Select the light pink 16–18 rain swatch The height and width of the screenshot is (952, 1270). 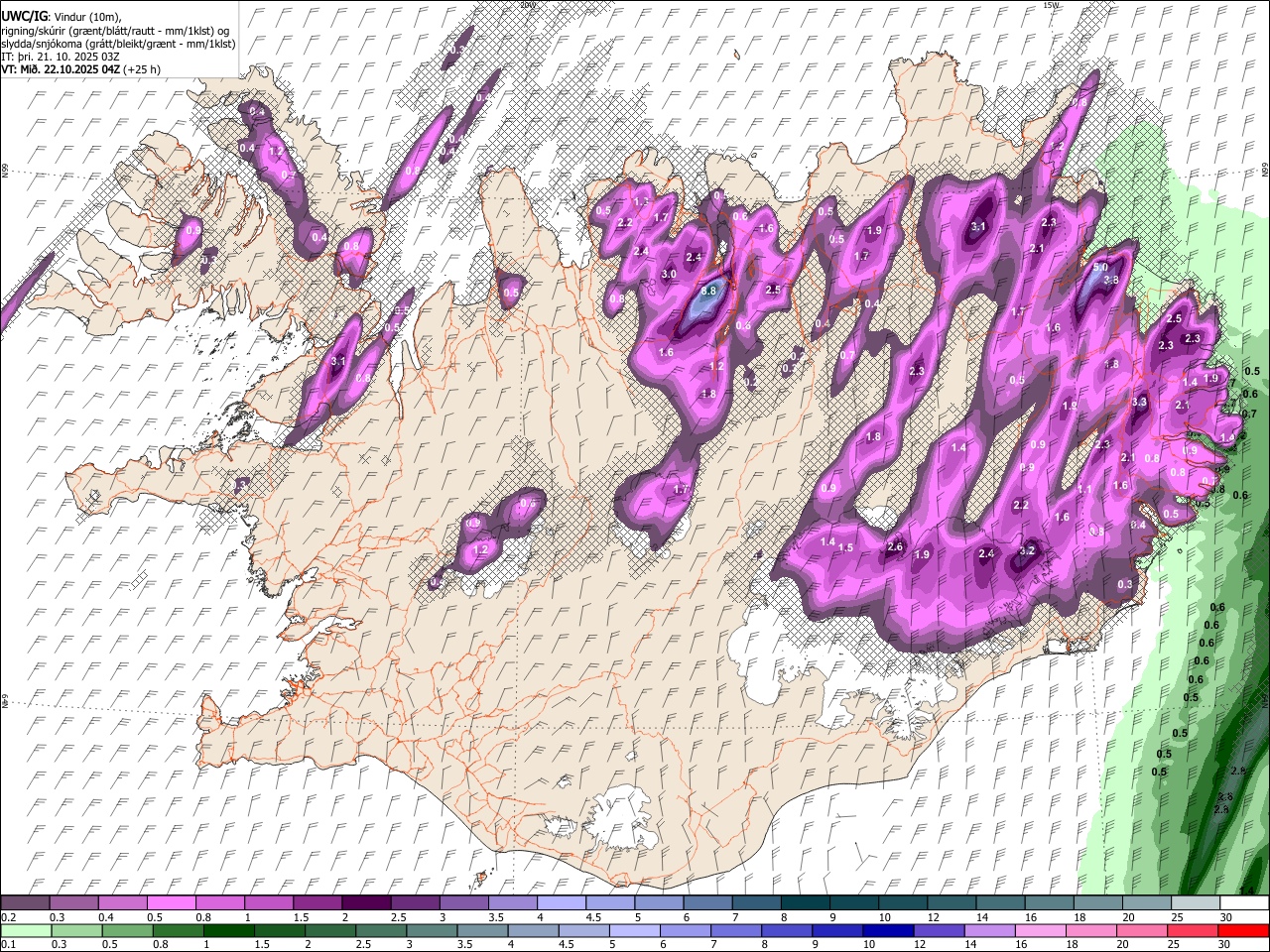1041,931
